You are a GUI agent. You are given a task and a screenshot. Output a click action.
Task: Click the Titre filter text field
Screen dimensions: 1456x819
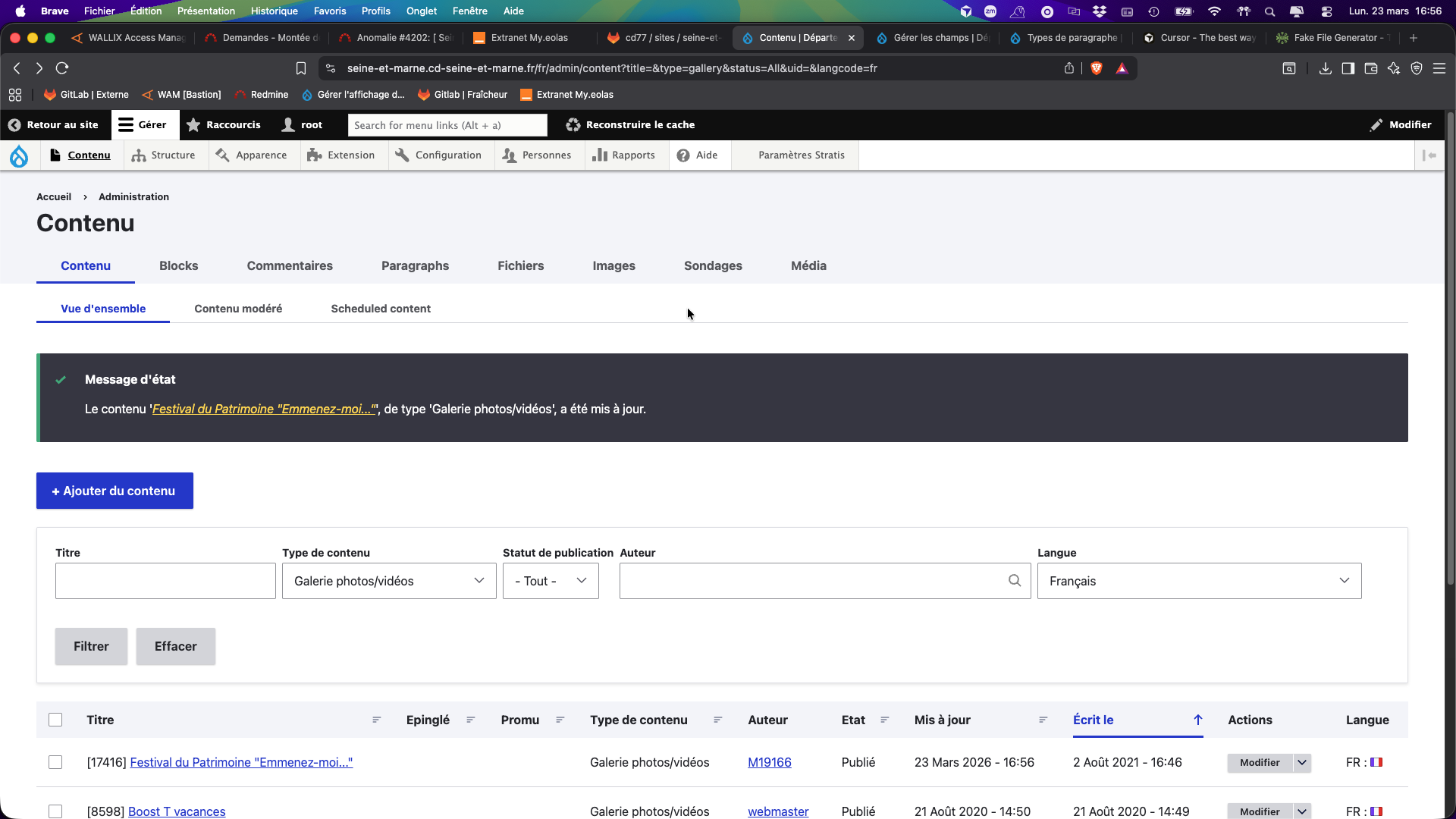pos(165,581)
